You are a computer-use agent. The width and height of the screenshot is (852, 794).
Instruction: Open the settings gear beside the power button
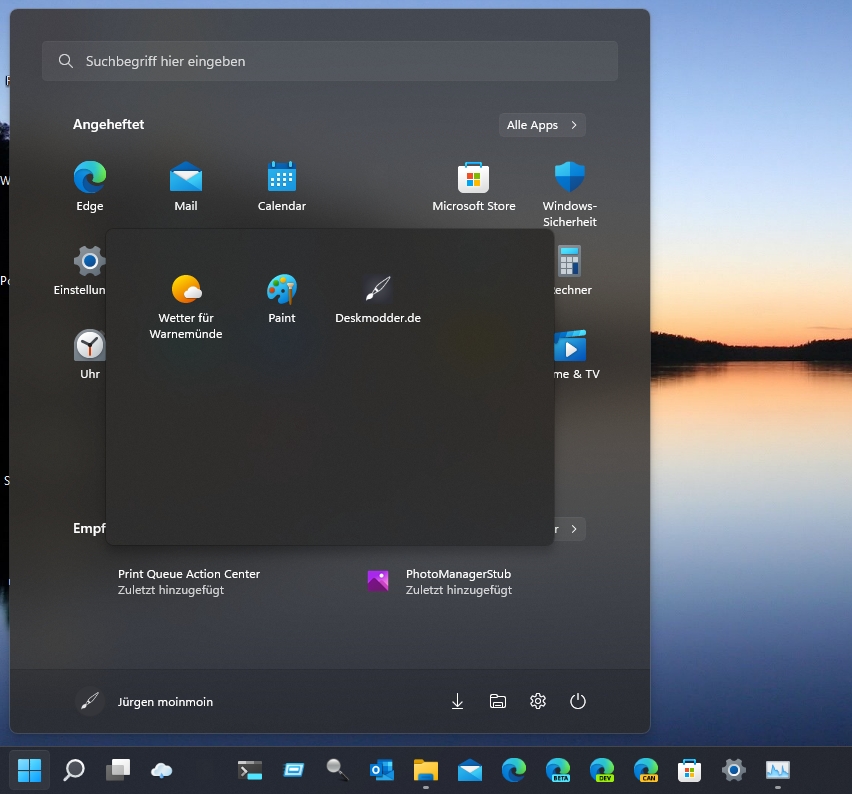(538, 701)
